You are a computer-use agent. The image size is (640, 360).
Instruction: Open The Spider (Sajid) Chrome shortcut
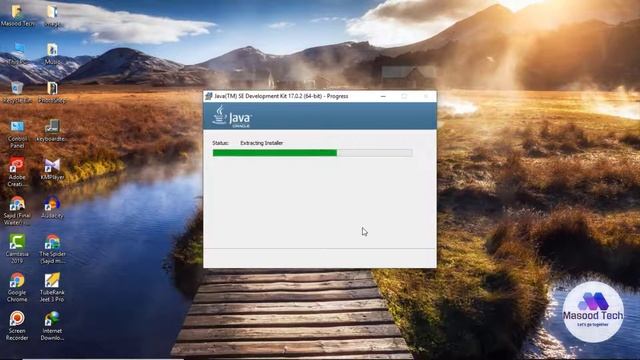click(52, 249)
